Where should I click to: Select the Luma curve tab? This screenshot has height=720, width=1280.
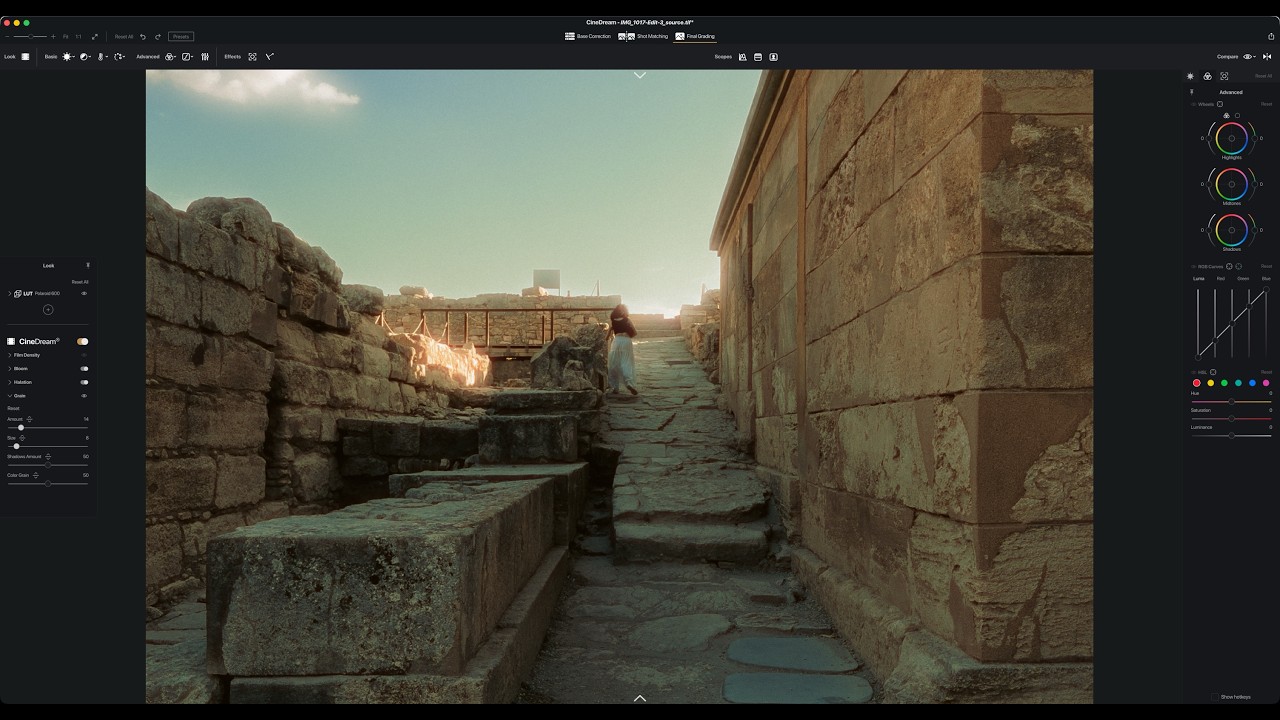pyautogui.click(x=1199, y=279)
